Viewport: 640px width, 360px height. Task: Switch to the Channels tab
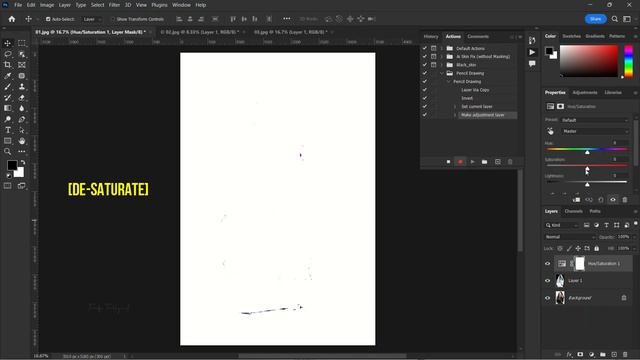pyautogui.click(x=573, y=211)
